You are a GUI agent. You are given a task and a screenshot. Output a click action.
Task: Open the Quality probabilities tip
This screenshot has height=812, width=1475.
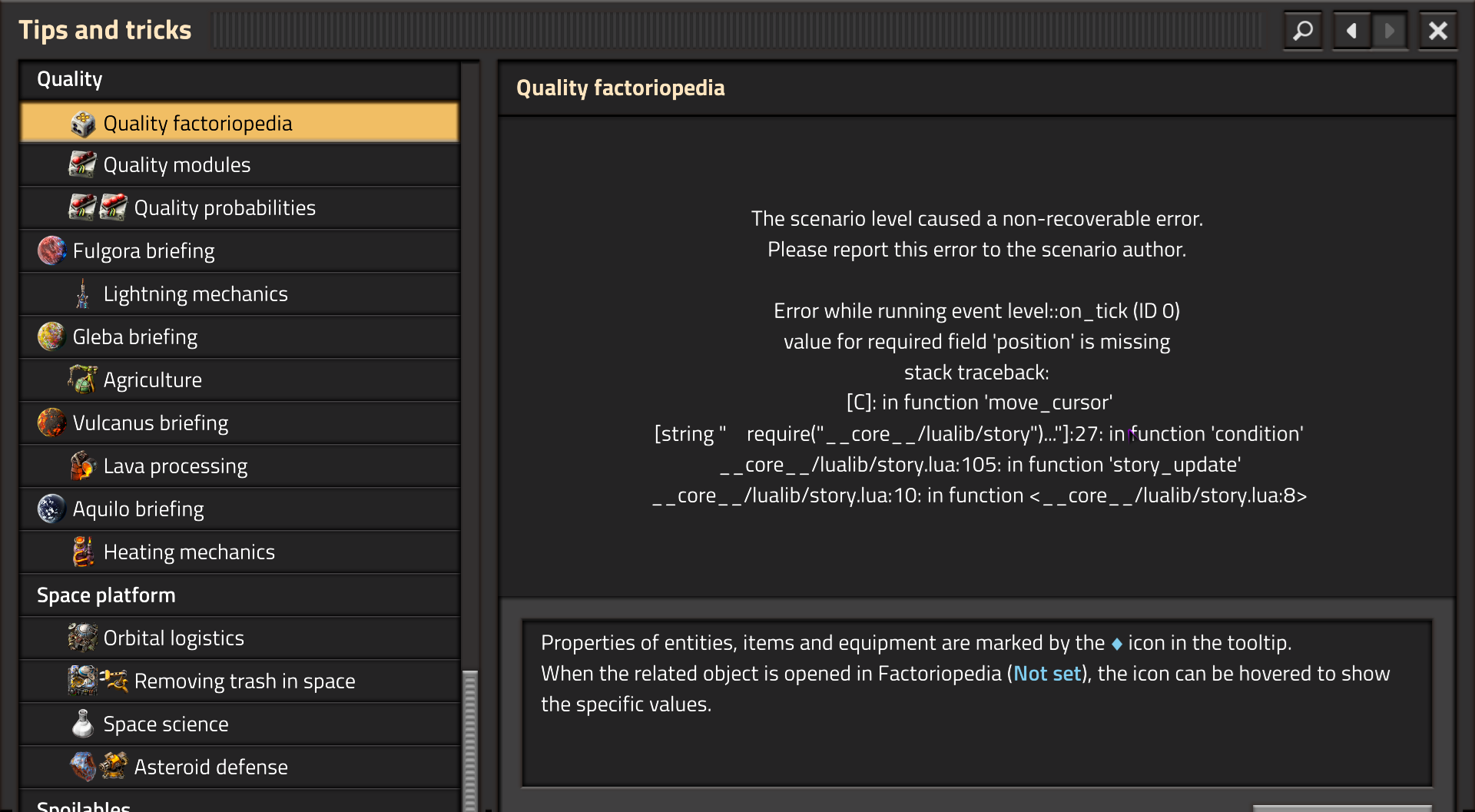point(240,207)
